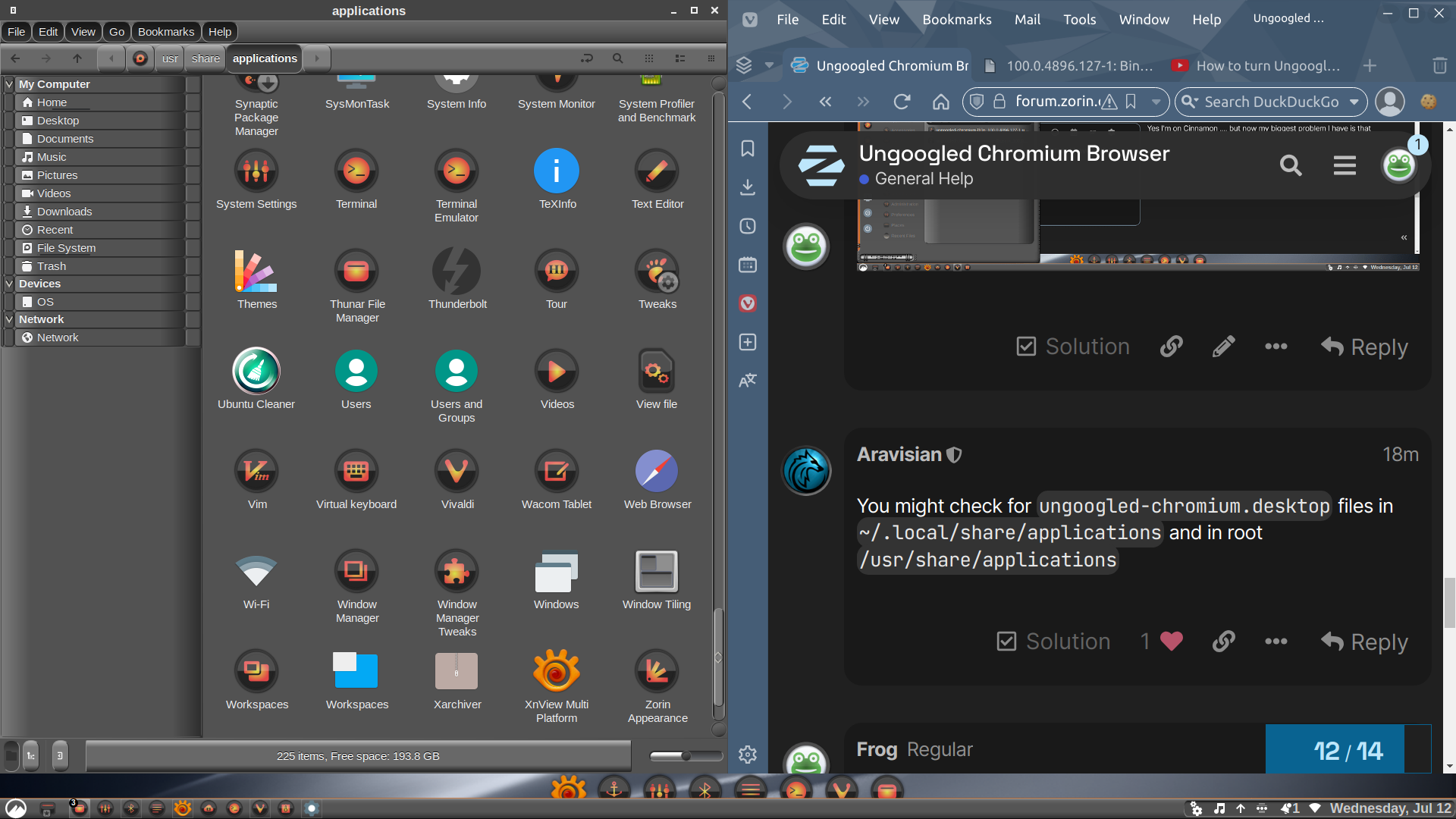Switch to the 100.0.4896.127-1 tab
1456x819 pixels.
(x=1069, y=66)
